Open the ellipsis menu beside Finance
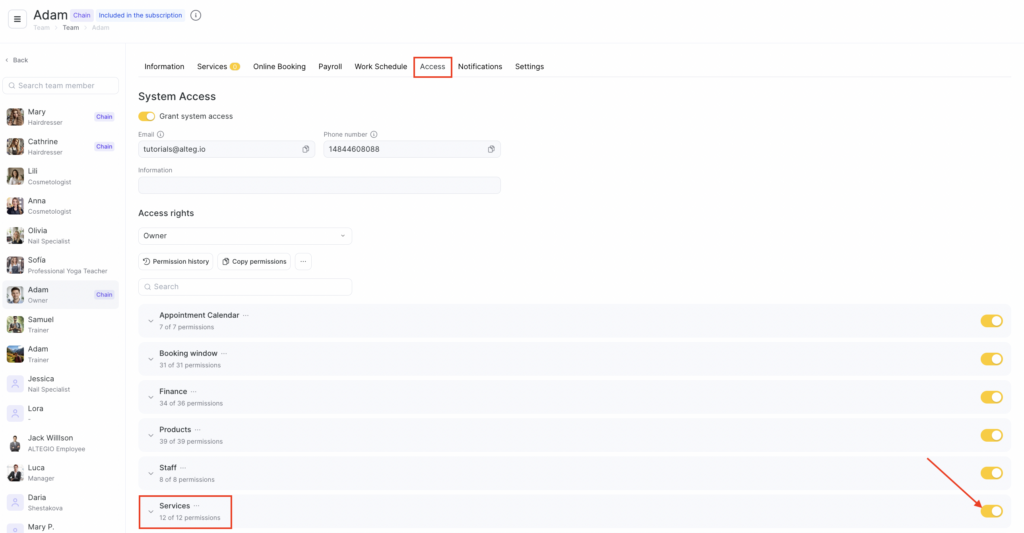The height and width of the screenshot is (533, 1024). pyautogui.click(x=194, y=392)
